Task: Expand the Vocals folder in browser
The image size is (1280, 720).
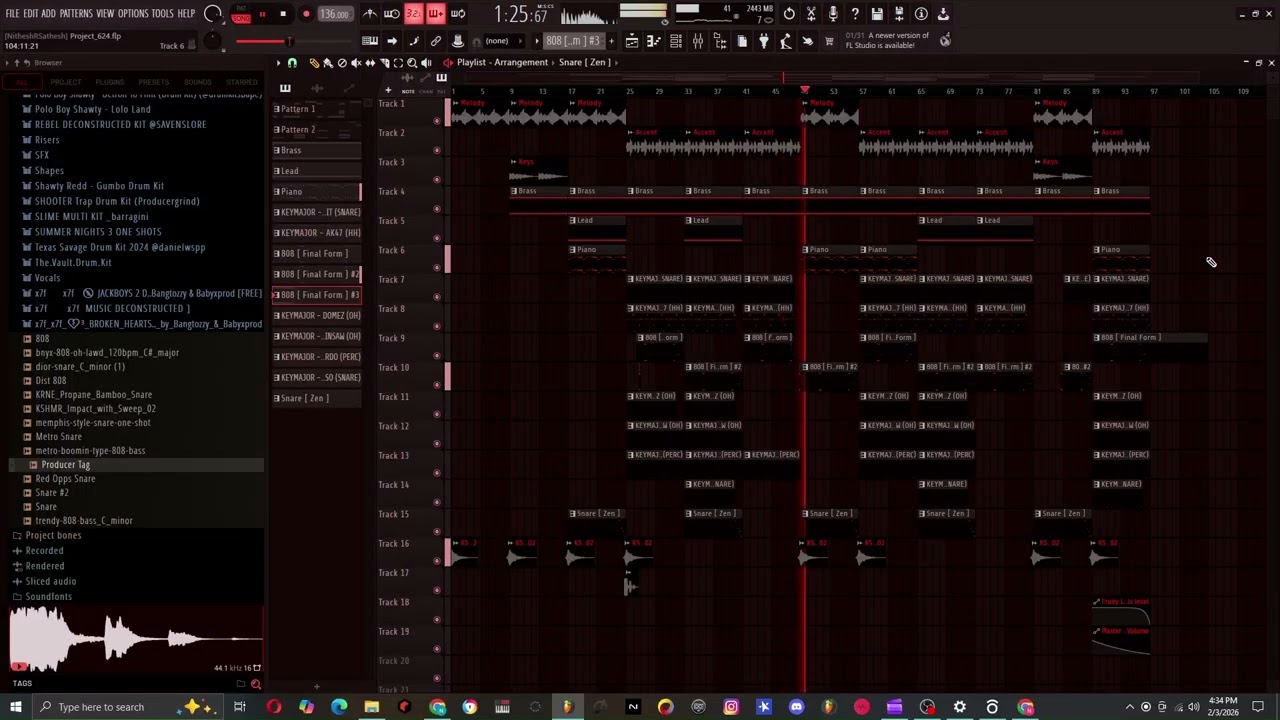Action: coord(47,278)
